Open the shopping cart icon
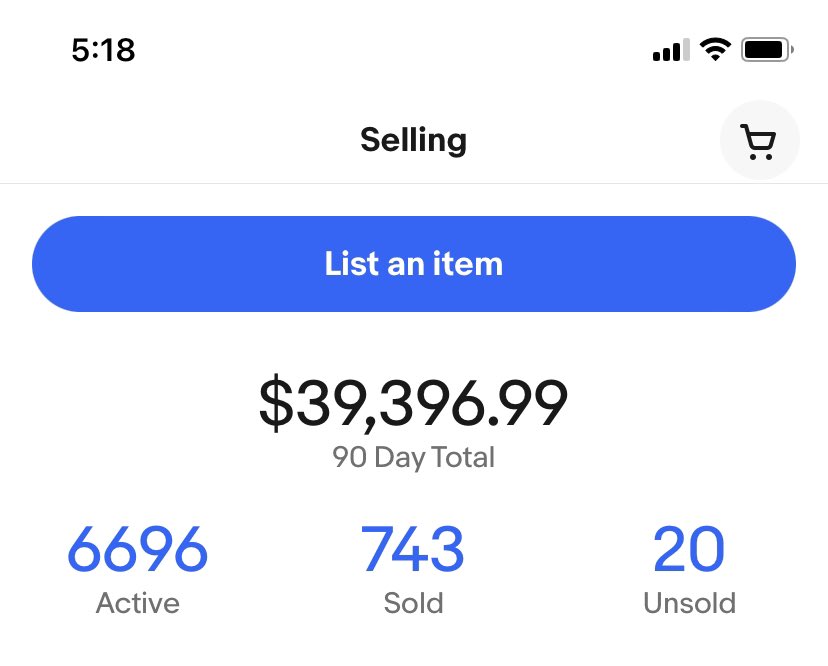 (758, 142)
